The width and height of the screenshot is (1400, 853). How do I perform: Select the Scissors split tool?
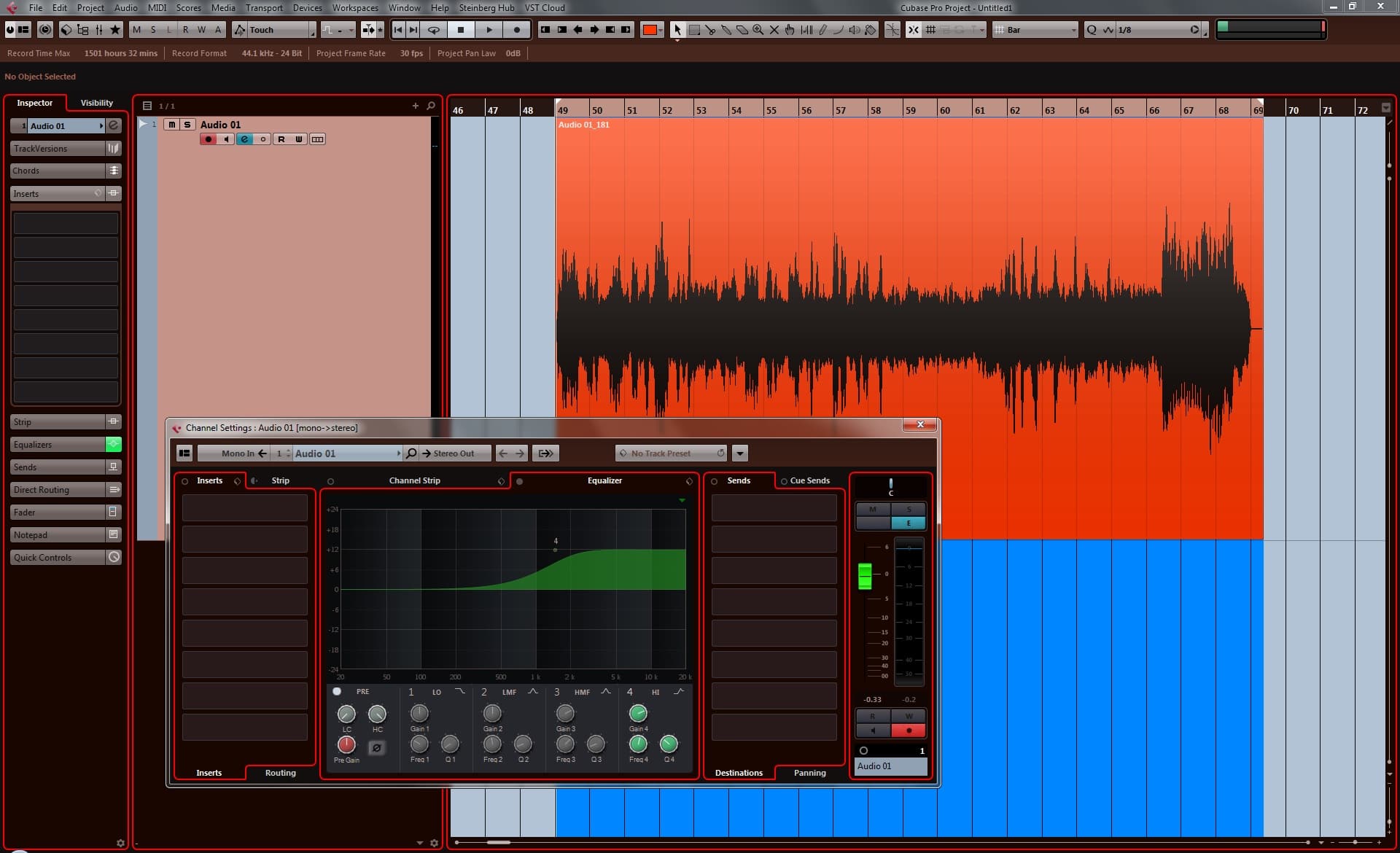point(710,30)
